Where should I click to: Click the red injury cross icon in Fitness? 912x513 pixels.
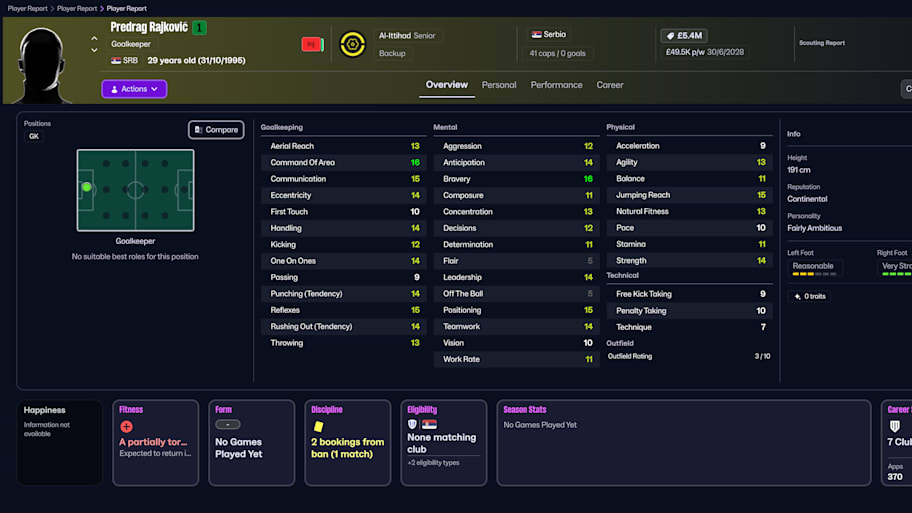tap(126, 427)
